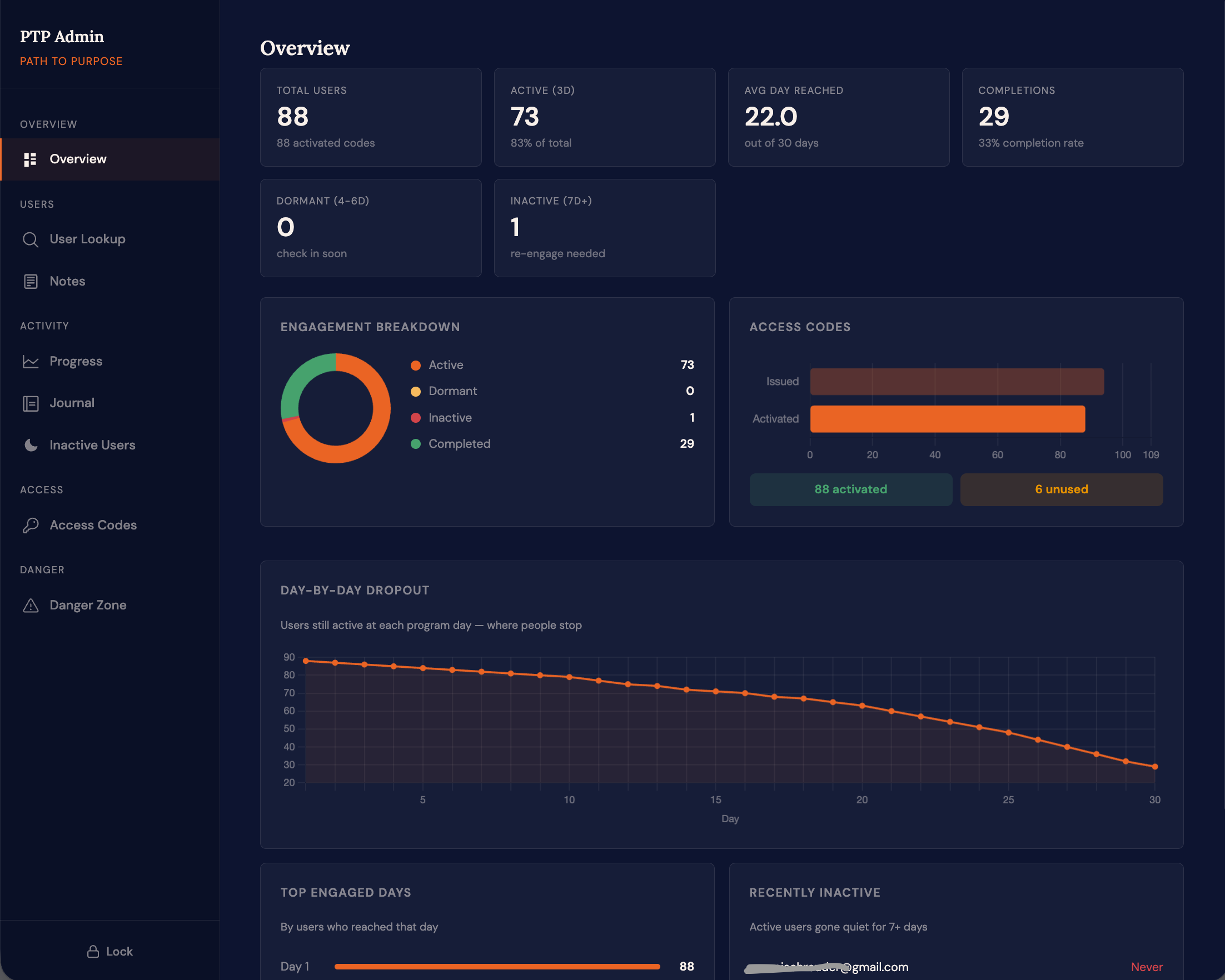Click the Overview grid icon in sidebar
Image resolution: width=1225 pixels, height=980 pixels.
30,159
